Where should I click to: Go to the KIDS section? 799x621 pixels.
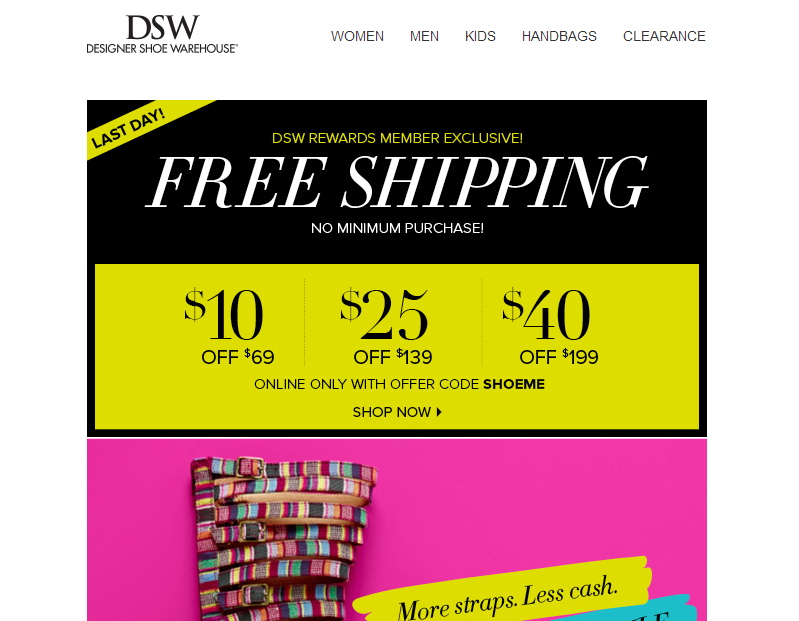480,36
